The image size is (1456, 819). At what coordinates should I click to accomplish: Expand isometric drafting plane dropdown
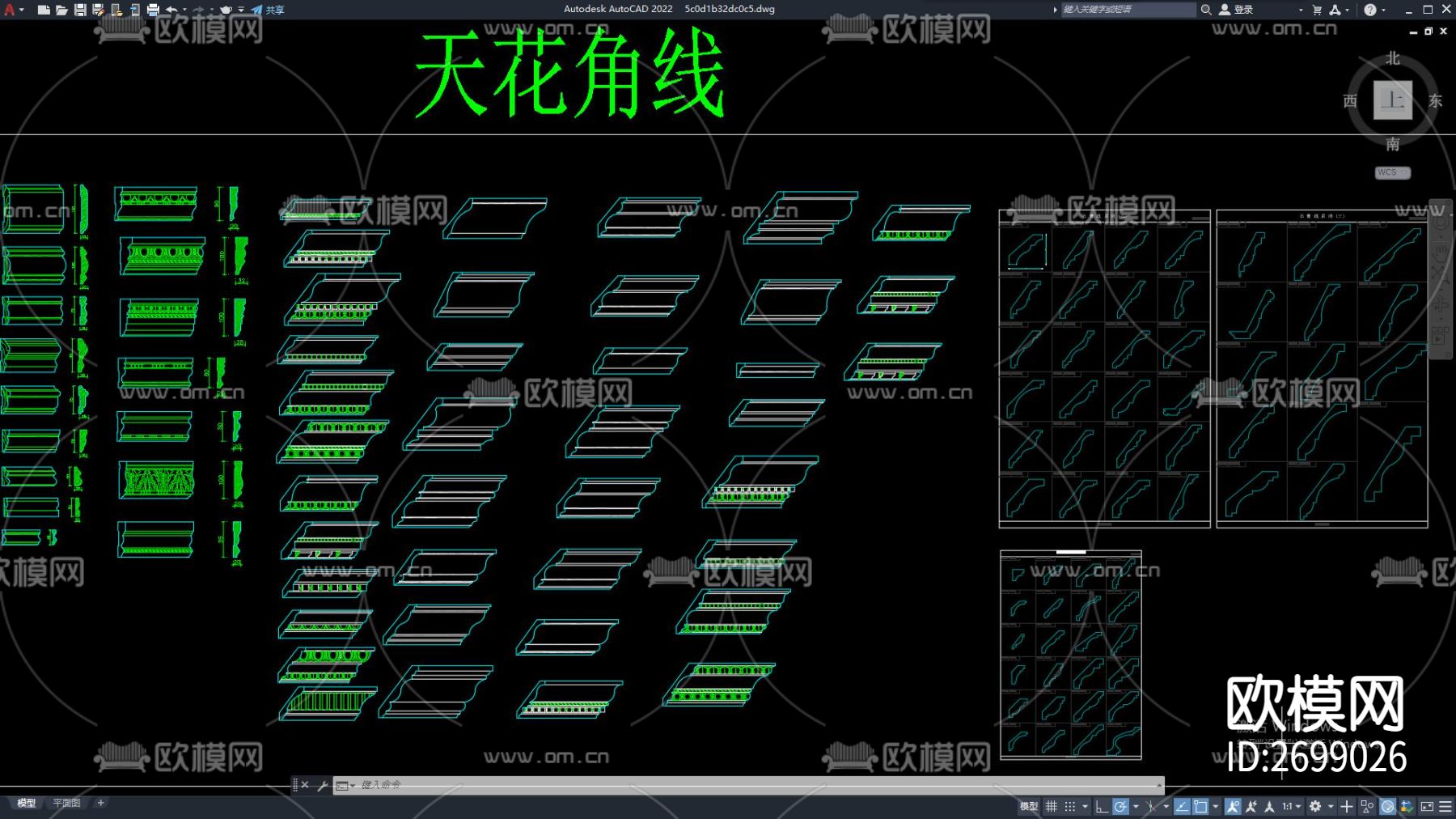click(x=1166, y=806)
